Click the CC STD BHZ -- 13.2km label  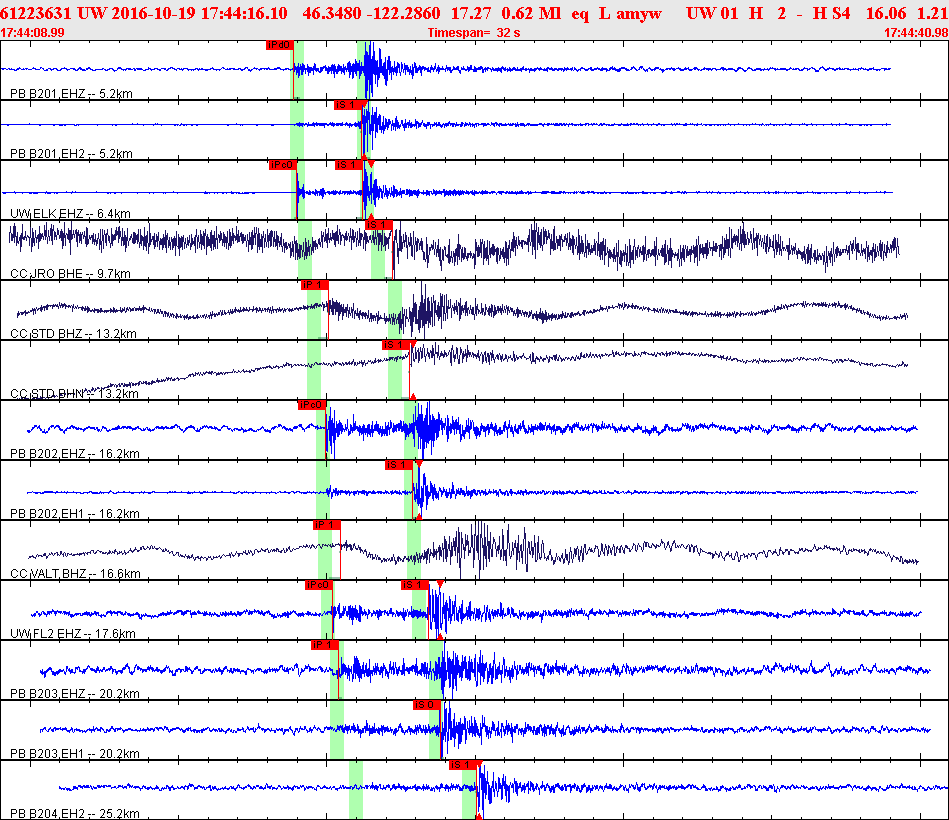[73, 333]
